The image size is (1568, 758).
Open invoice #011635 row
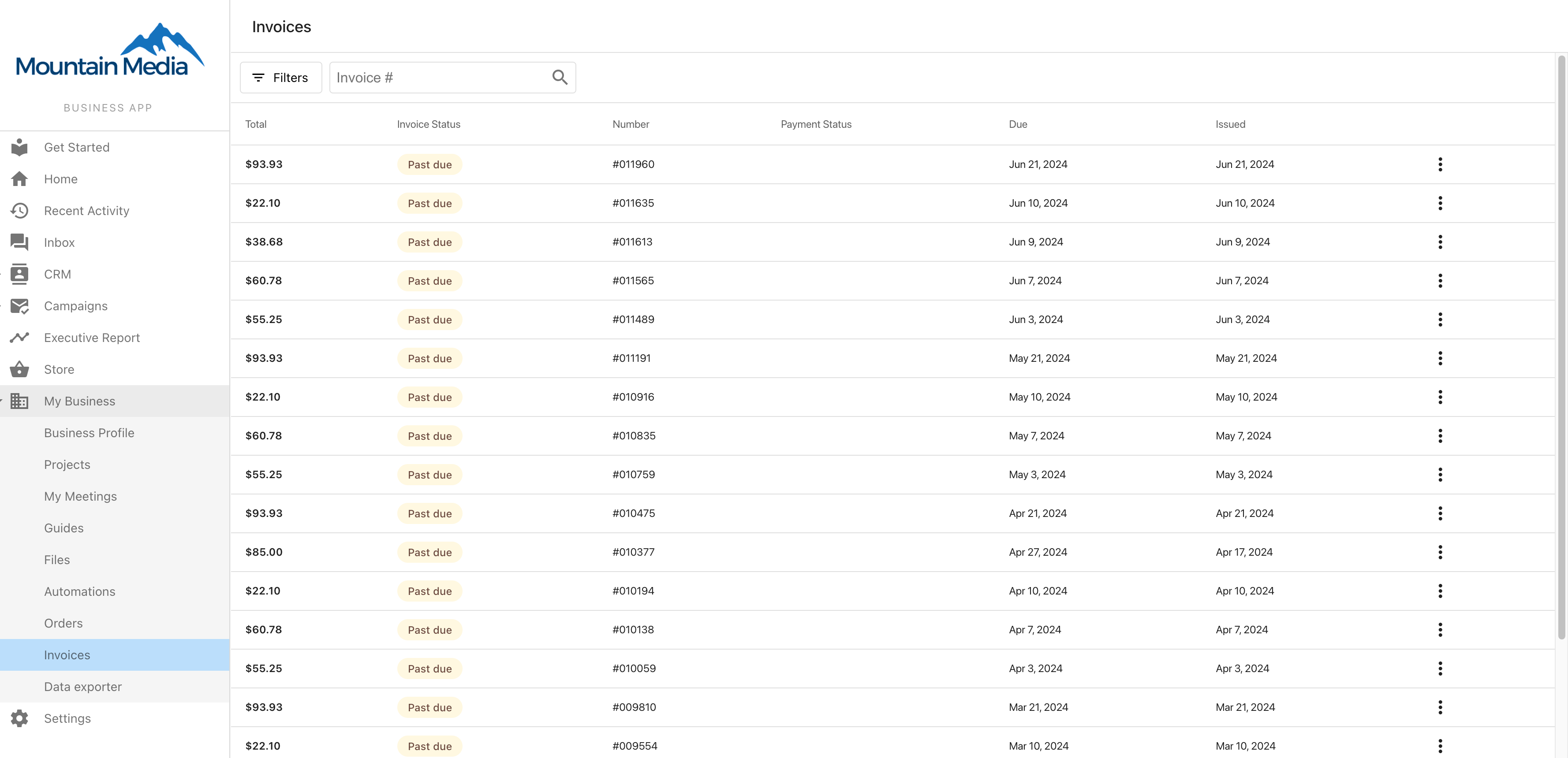click(x=892, y=203)
